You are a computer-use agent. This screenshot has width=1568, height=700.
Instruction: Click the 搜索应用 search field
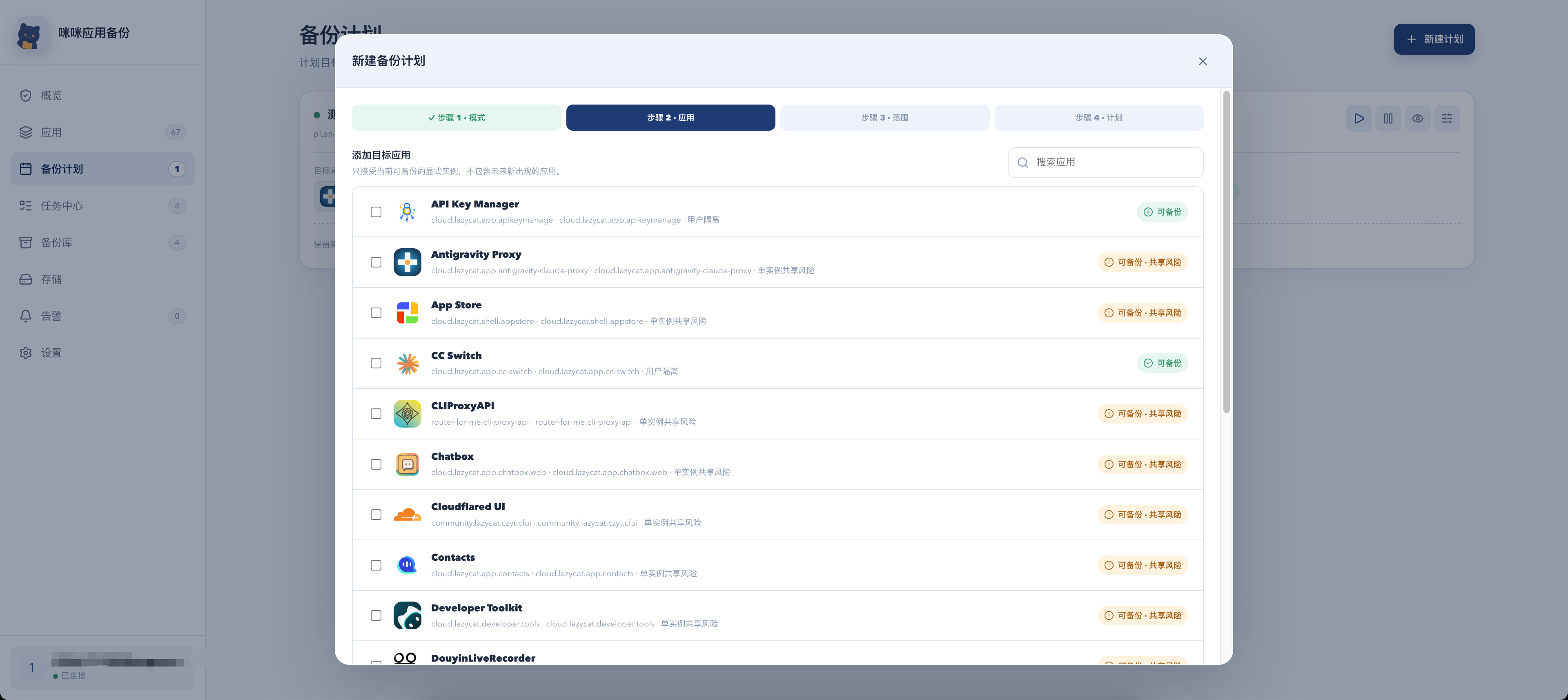pyautogui.click(x=1105, y=163)
